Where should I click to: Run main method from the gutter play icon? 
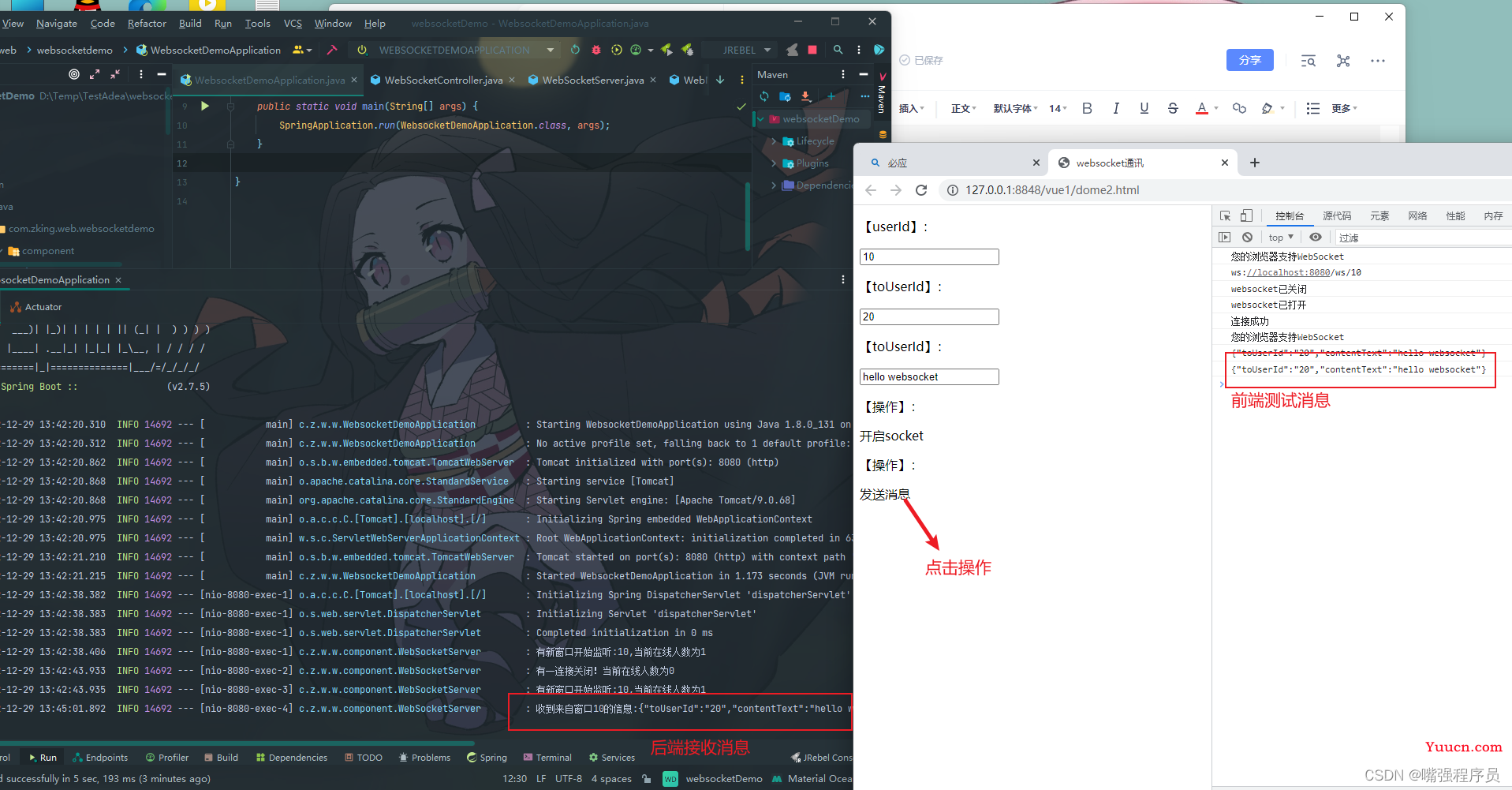(205, 106)
